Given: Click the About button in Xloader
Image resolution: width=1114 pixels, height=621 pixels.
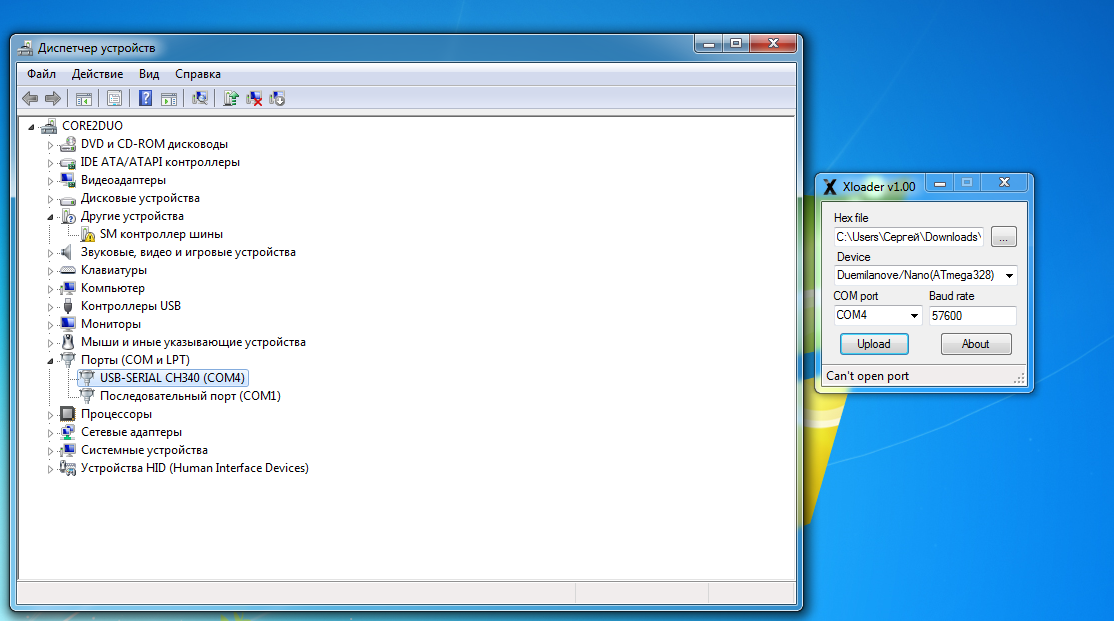Looking at the screenshot, I should click(975, 344).
